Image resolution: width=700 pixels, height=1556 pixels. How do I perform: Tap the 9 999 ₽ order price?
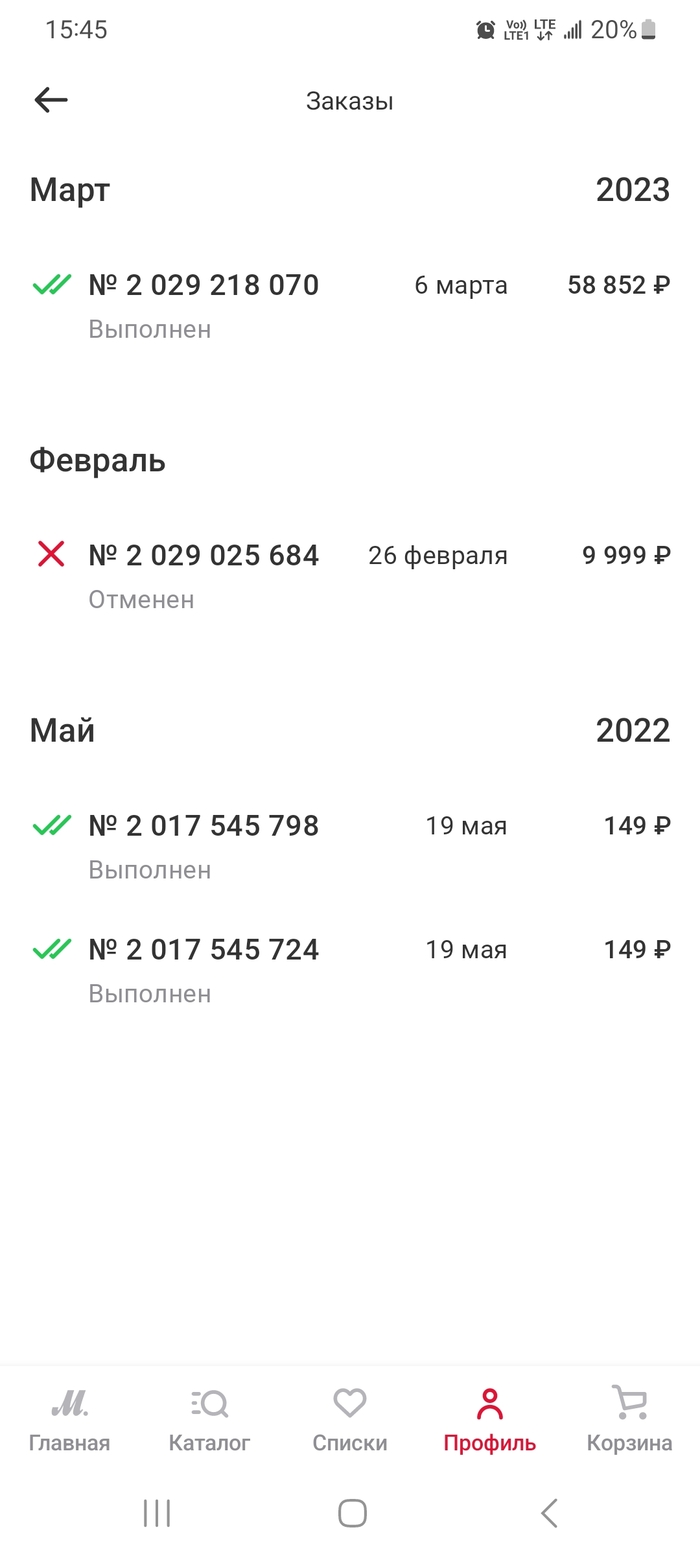tap(626, 556)
